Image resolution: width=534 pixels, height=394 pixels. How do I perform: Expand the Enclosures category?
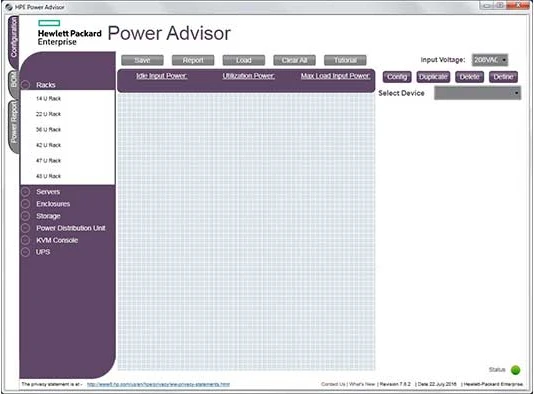[26, 204]
